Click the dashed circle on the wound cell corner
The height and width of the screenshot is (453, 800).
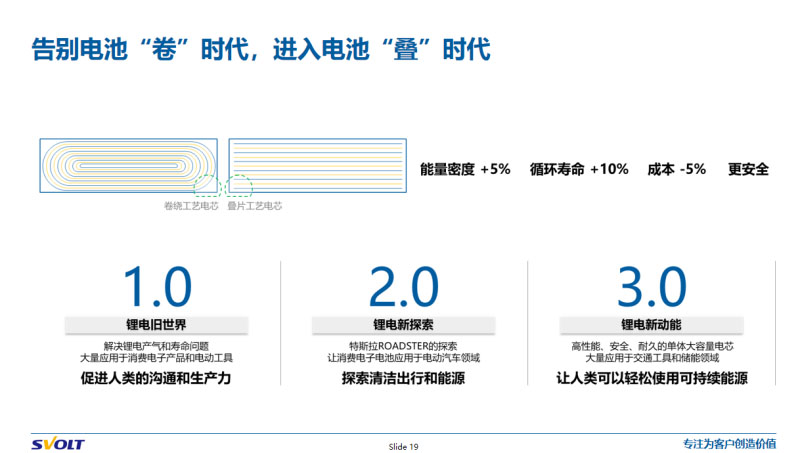[207, 185]
